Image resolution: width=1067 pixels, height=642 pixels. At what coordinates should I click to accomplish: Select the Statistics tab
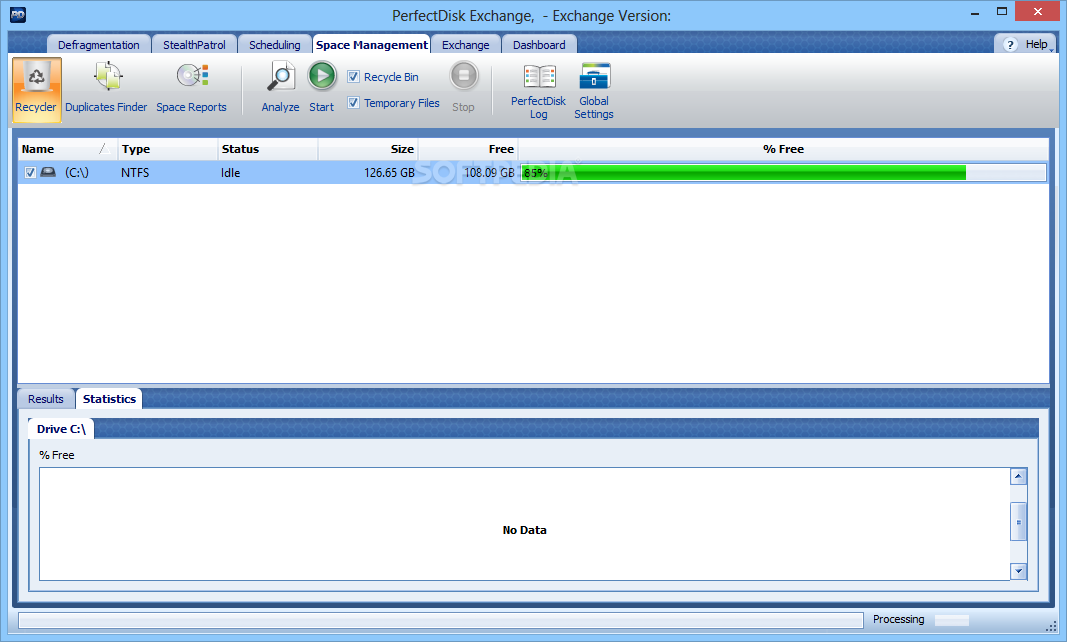pos(109,399)
